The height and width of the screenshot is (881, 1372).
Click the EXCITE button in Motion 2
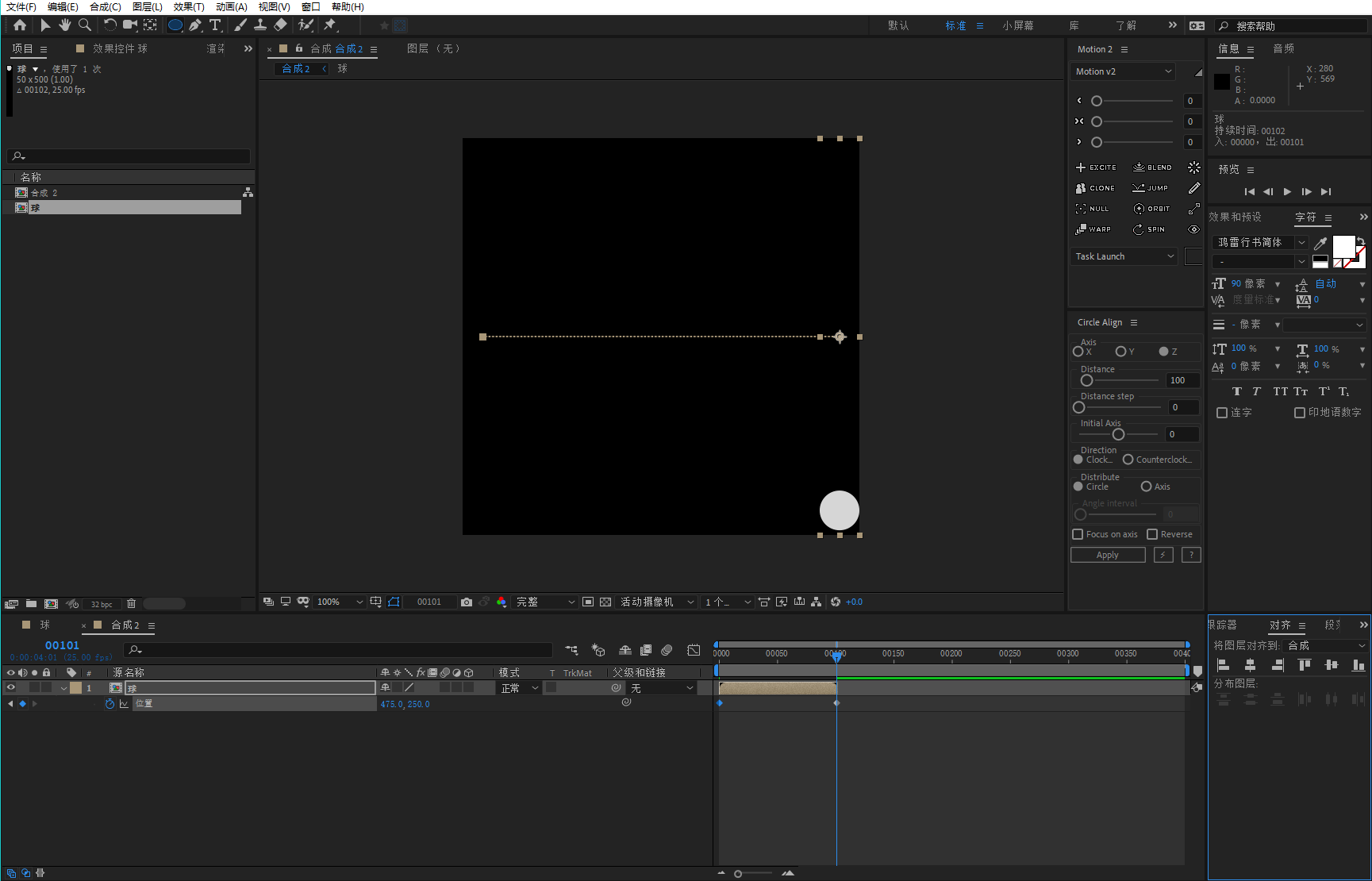point(1096,167)
